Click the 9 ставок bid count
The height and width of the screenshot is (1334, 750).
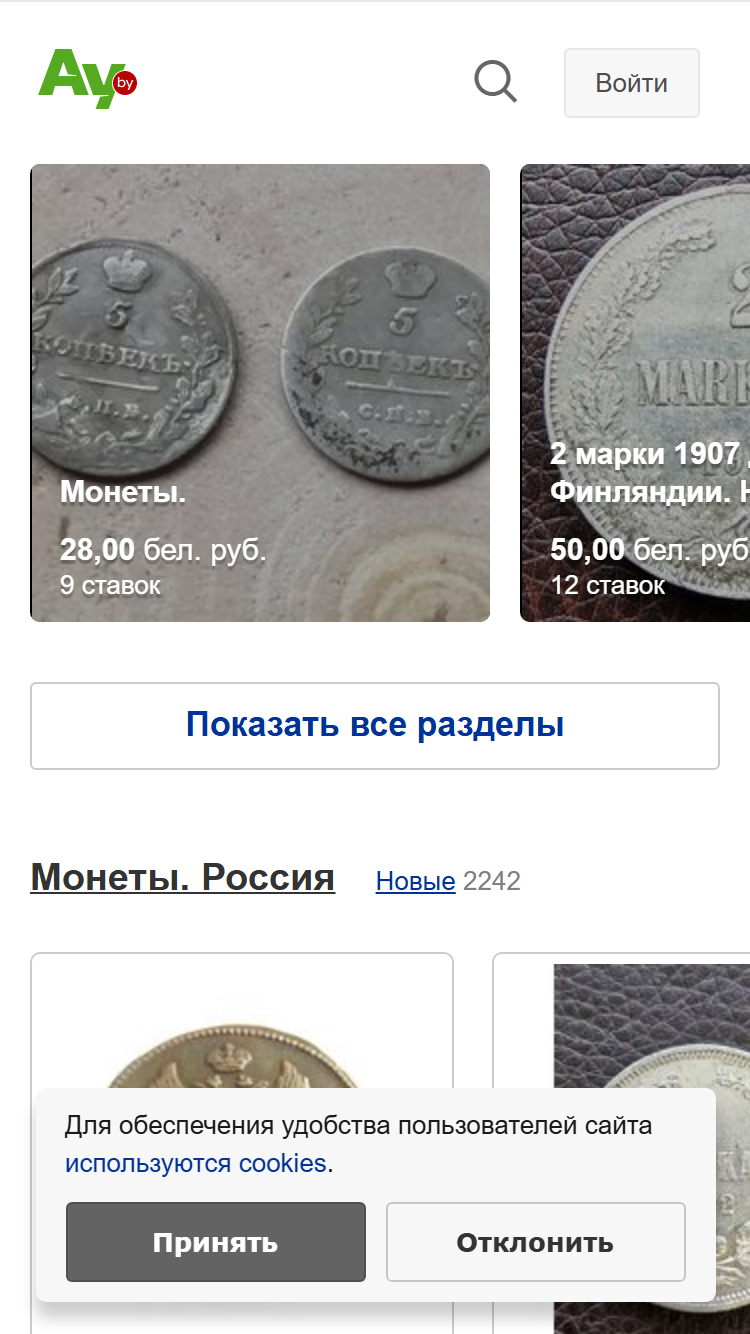[110, 585]
